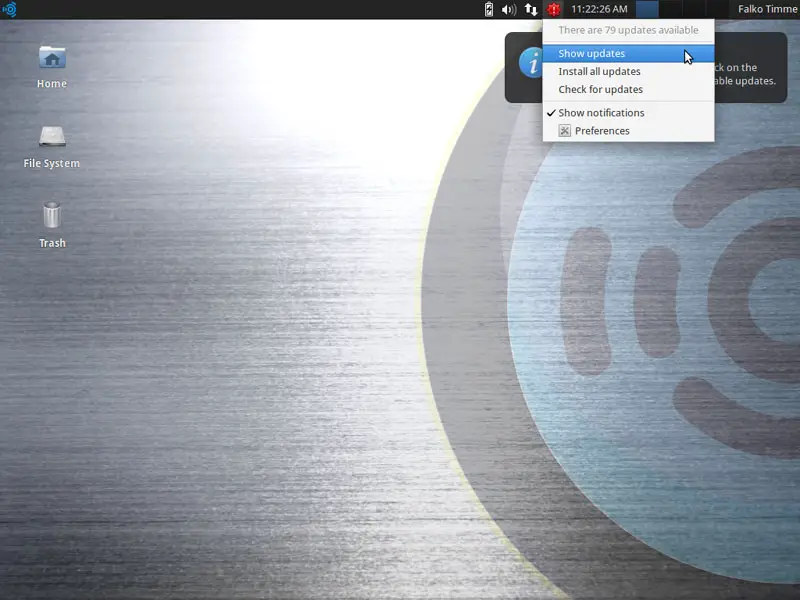800x600 pixels.
Task: Click the "File System" desktop label
Action: (x=52, y=163)
